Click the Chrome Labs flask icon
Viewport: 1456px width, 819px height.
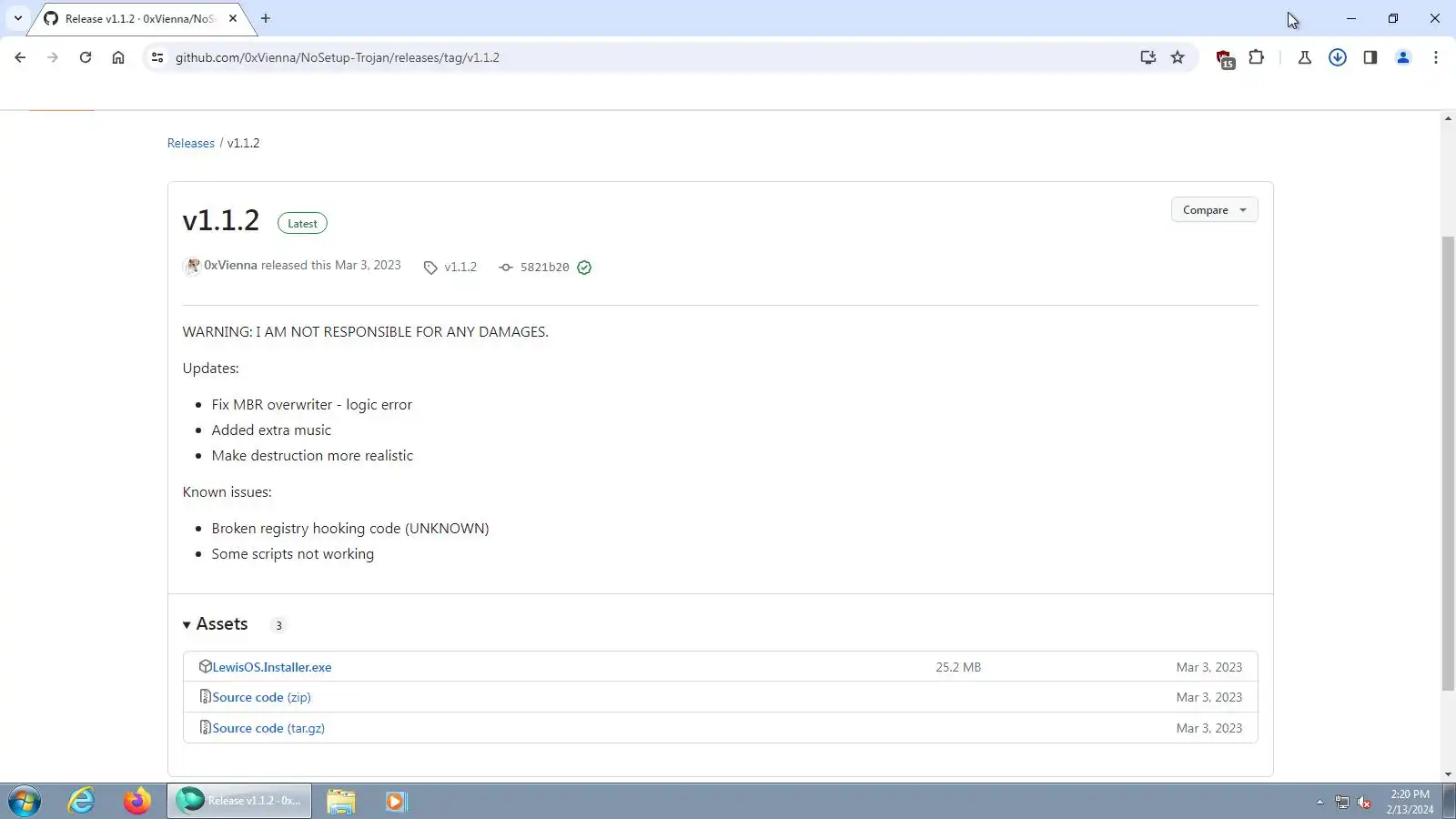coord(1304,57)
